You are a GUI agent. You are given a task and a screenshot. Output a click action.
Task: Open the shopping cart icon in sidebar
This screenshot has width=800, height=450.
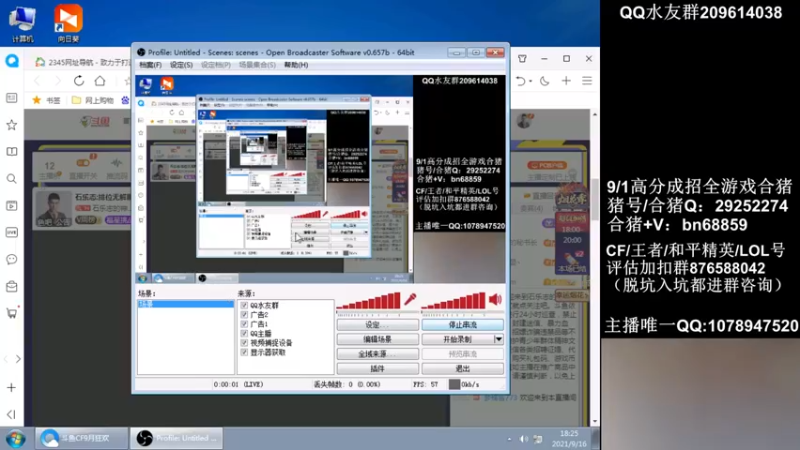[x=11, y=313]
